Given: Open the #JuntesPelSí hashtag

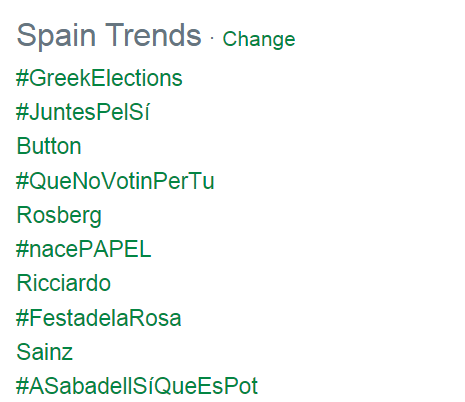Looking at the screenshot, I should click(83, 112).
